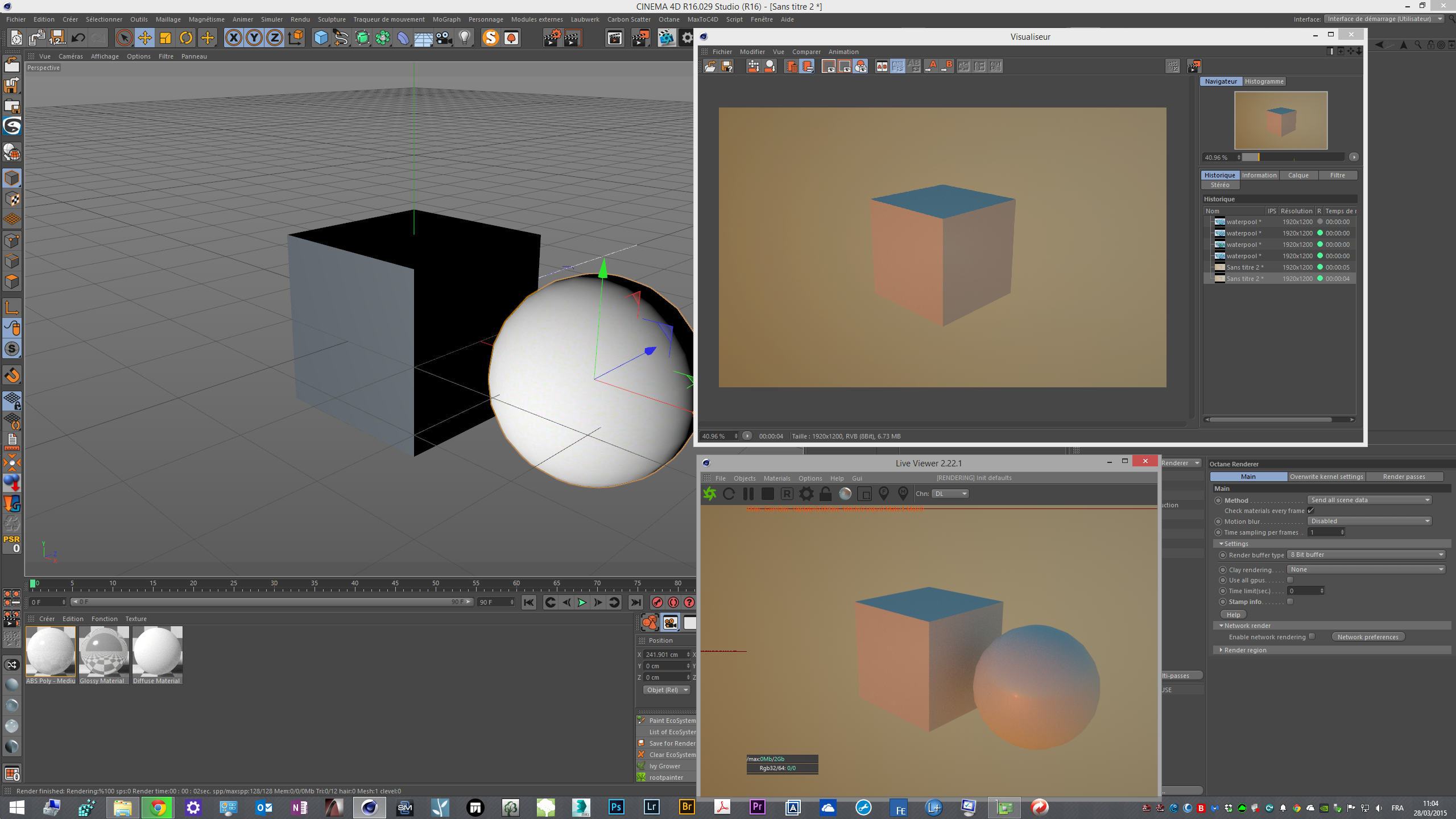
Task: Open the Motion blur dropdown
Action: 1370,521
